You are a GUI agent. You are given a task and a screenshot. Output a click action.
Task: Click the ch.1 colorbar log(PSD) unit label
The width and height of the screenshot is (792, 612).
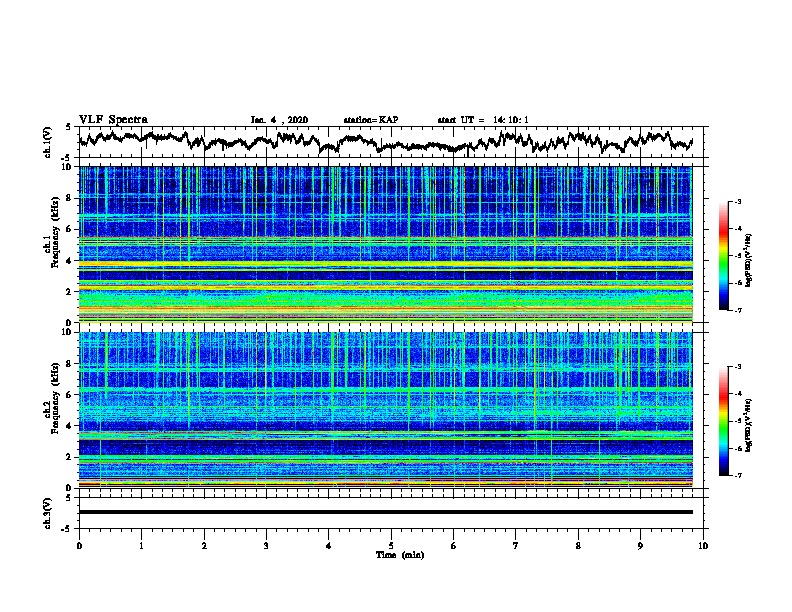(x=749, y=260)
